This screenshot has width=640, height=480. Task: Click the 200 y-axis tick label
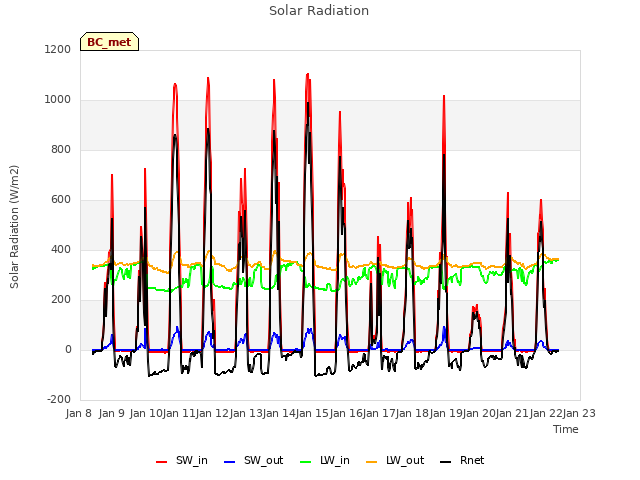pyautogui.click(x=61, y=300)
